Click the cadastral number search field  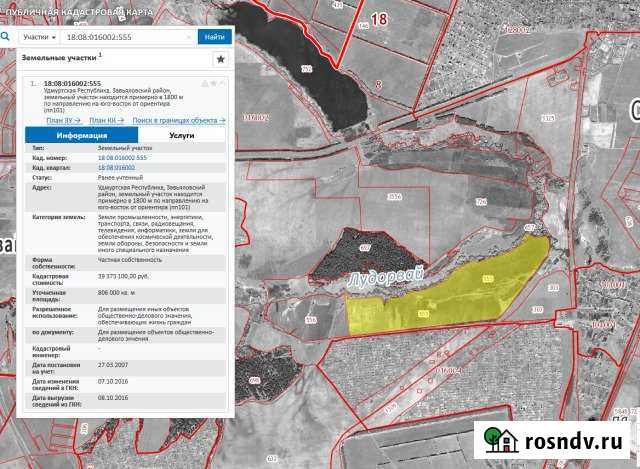pos(120,36)
